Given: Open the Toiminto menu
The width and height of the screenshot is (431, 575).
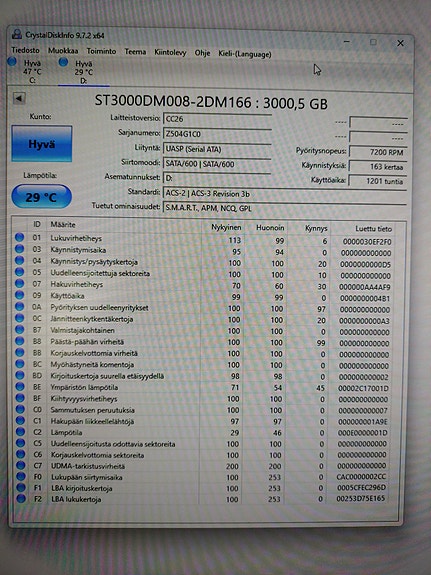Looking at the screenshot, I should point(101,51).
